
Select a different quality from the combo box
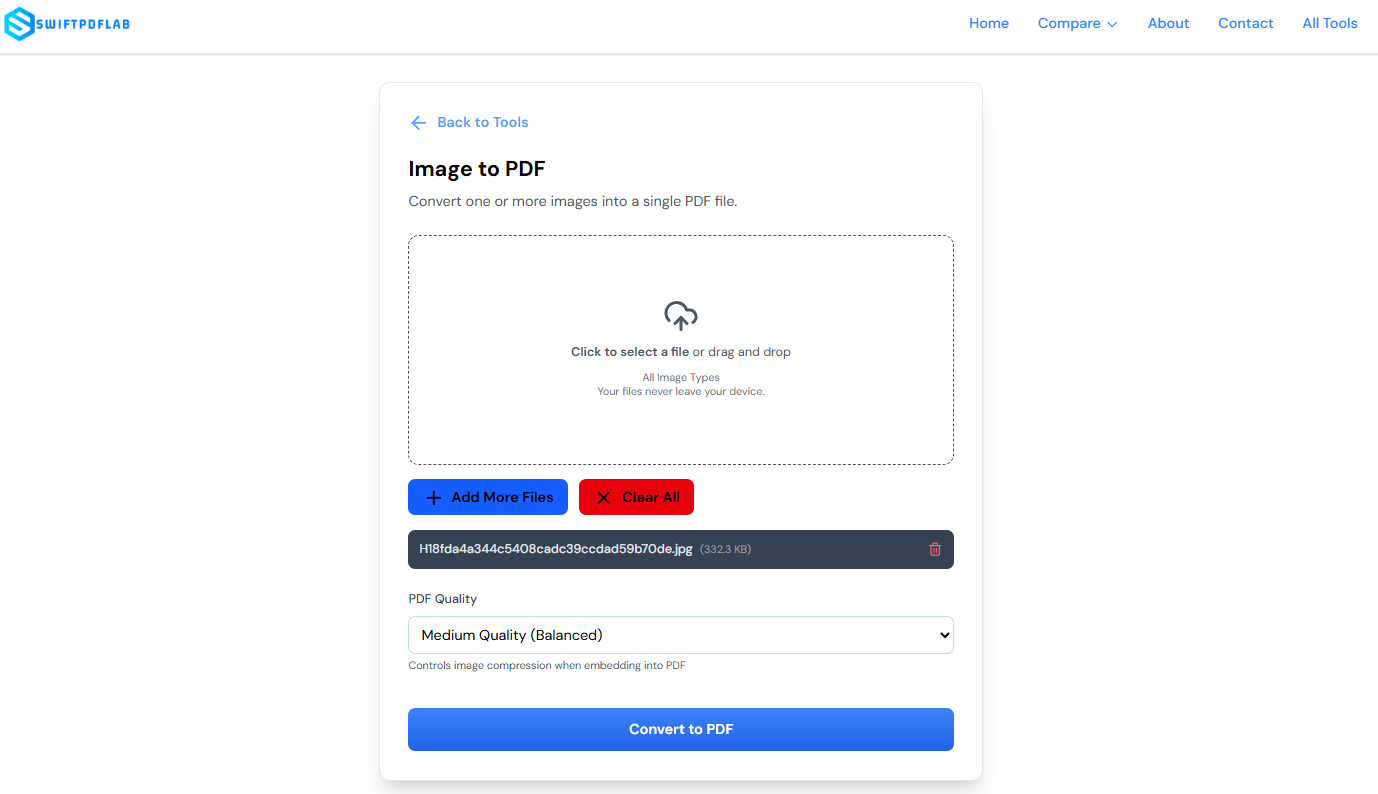coord(681,635)
